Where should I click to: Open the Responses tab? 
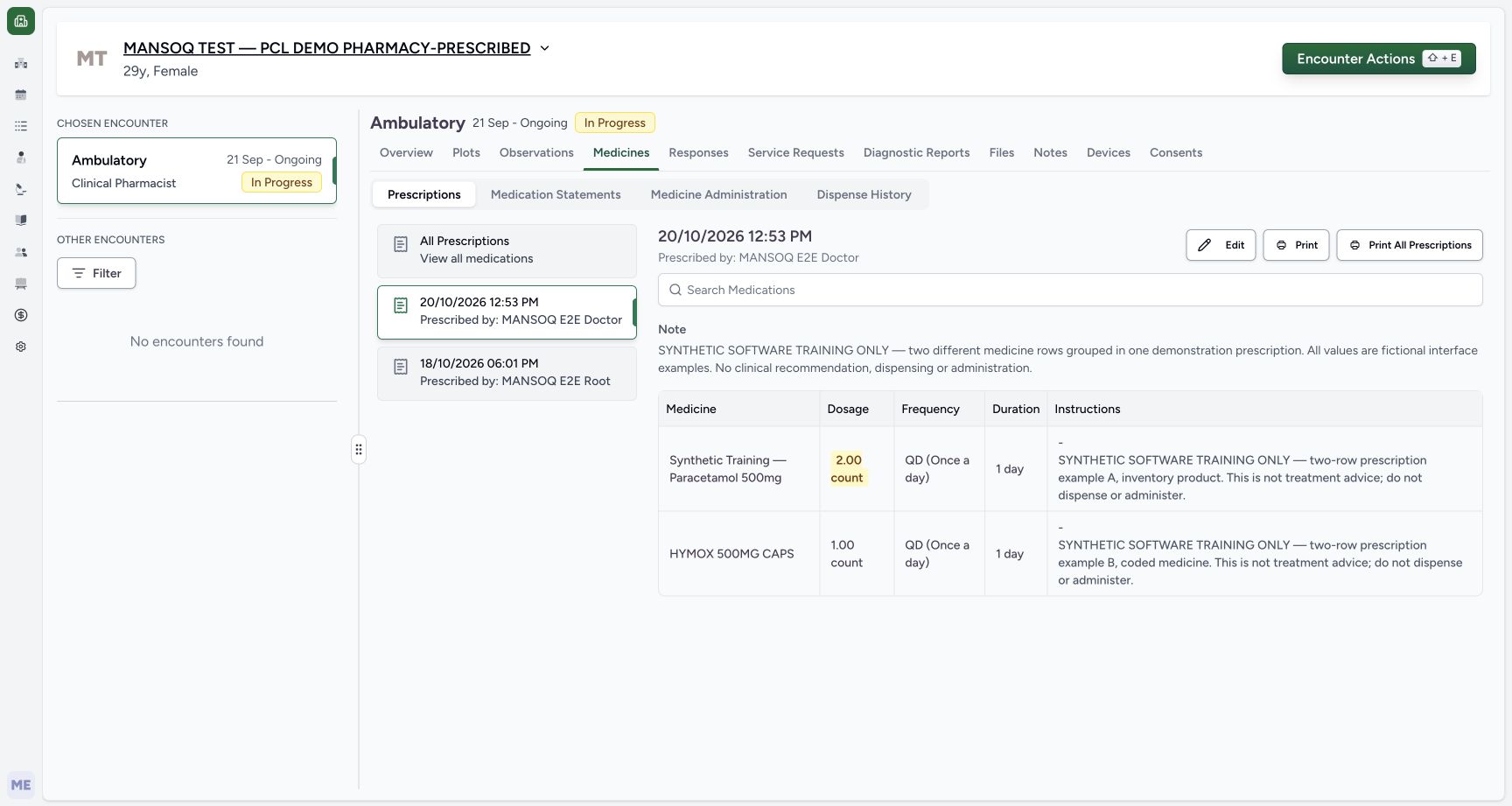coord(698,152)
